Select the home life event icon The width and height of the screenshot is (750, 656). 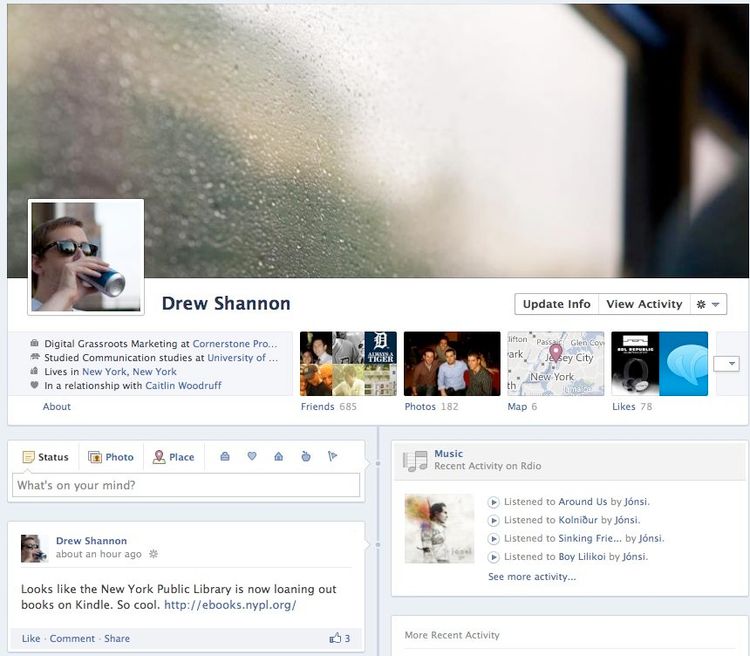[x=279, y=456]
